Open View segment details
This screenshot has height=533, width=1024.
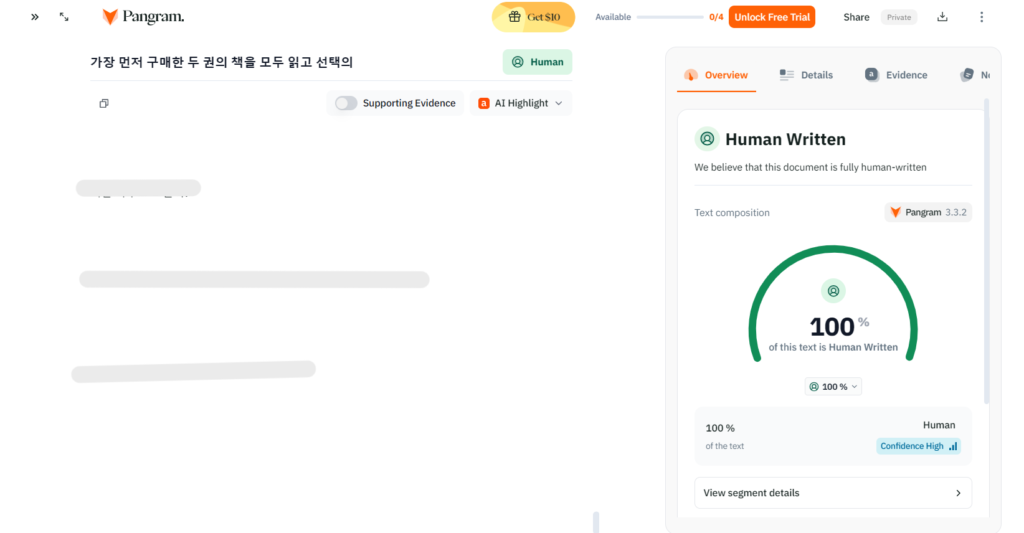coord(833,493)
